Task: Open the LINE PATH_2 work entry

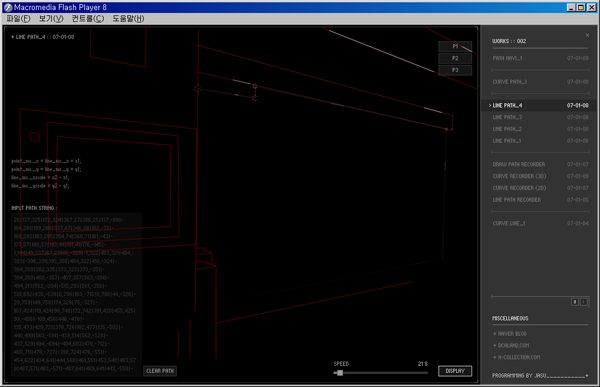Action: (x=540, y=129)
